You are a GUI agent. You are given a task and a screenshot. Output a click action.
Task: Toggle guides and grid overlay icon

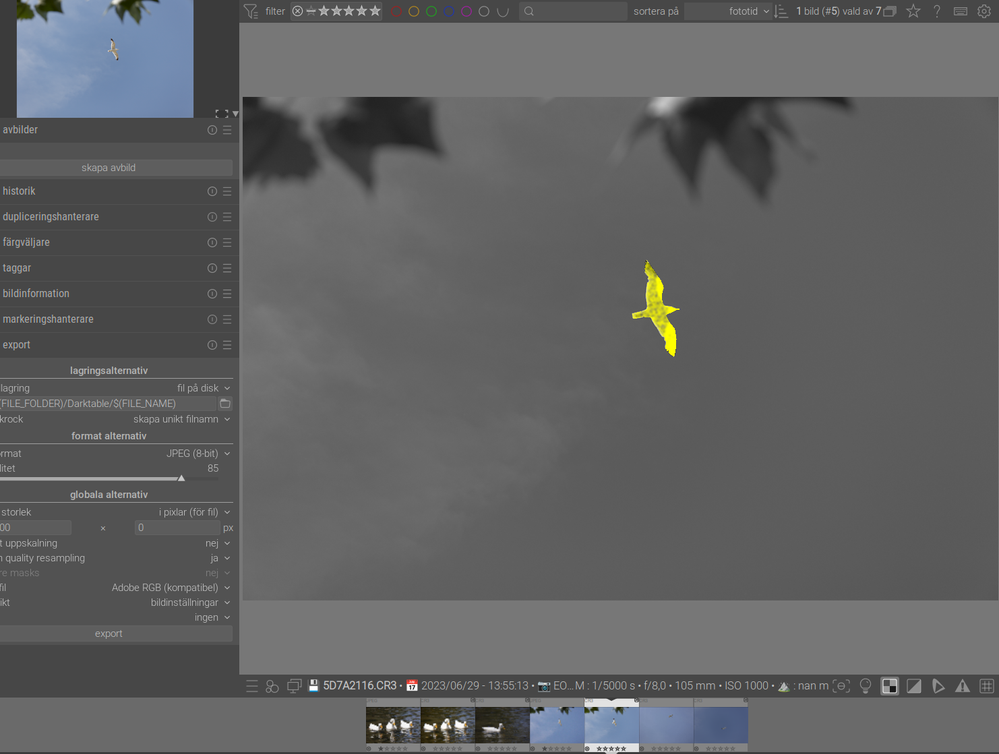[986, 686]
